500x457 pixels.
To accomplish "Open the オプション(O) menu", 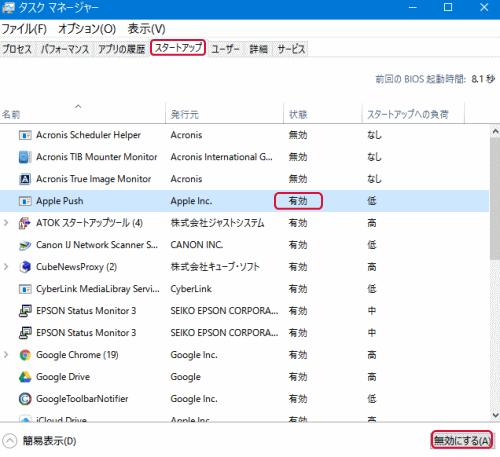I will [x=87, y=29].
